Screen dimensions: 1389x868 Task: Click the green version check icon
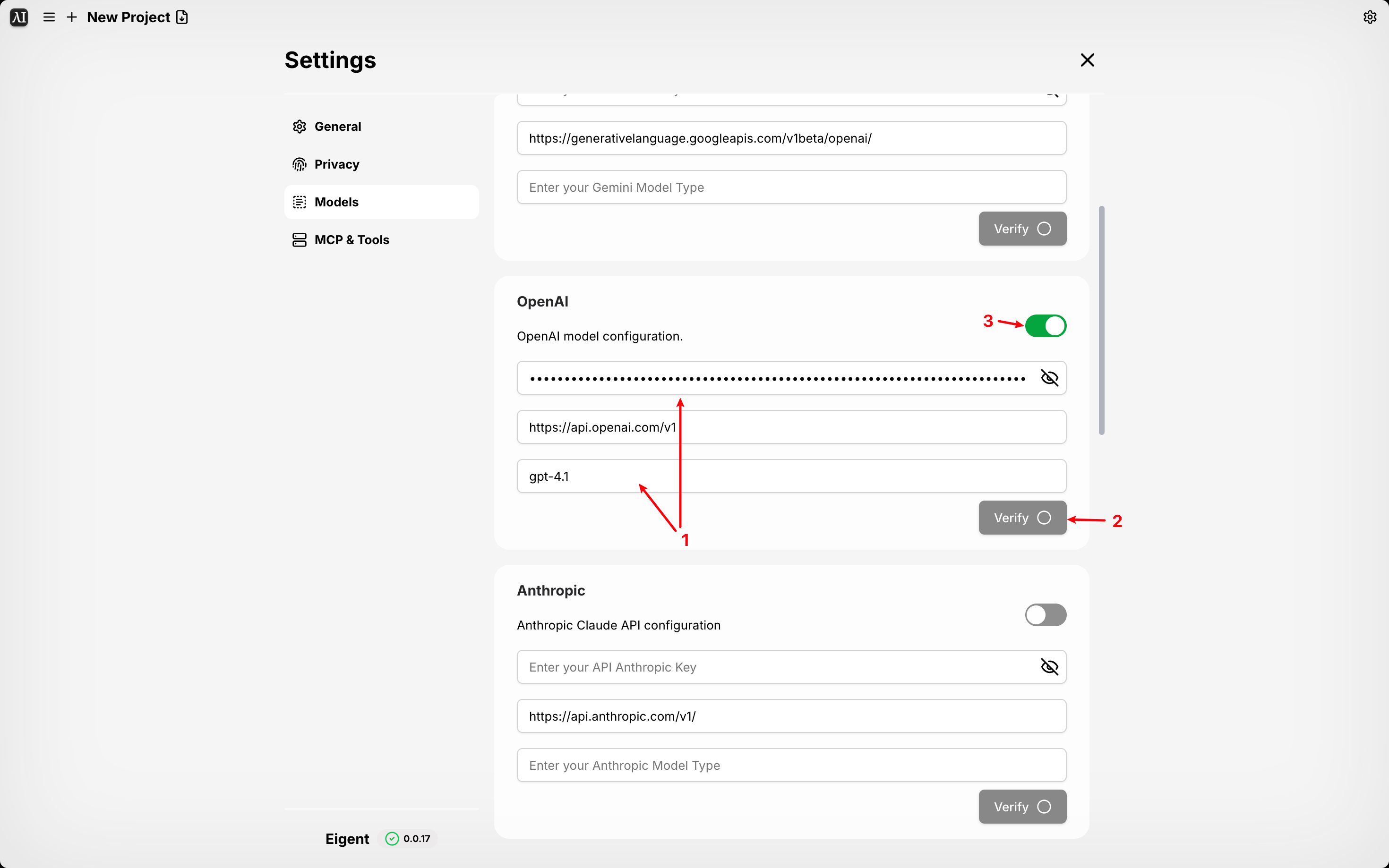[392, 839]
